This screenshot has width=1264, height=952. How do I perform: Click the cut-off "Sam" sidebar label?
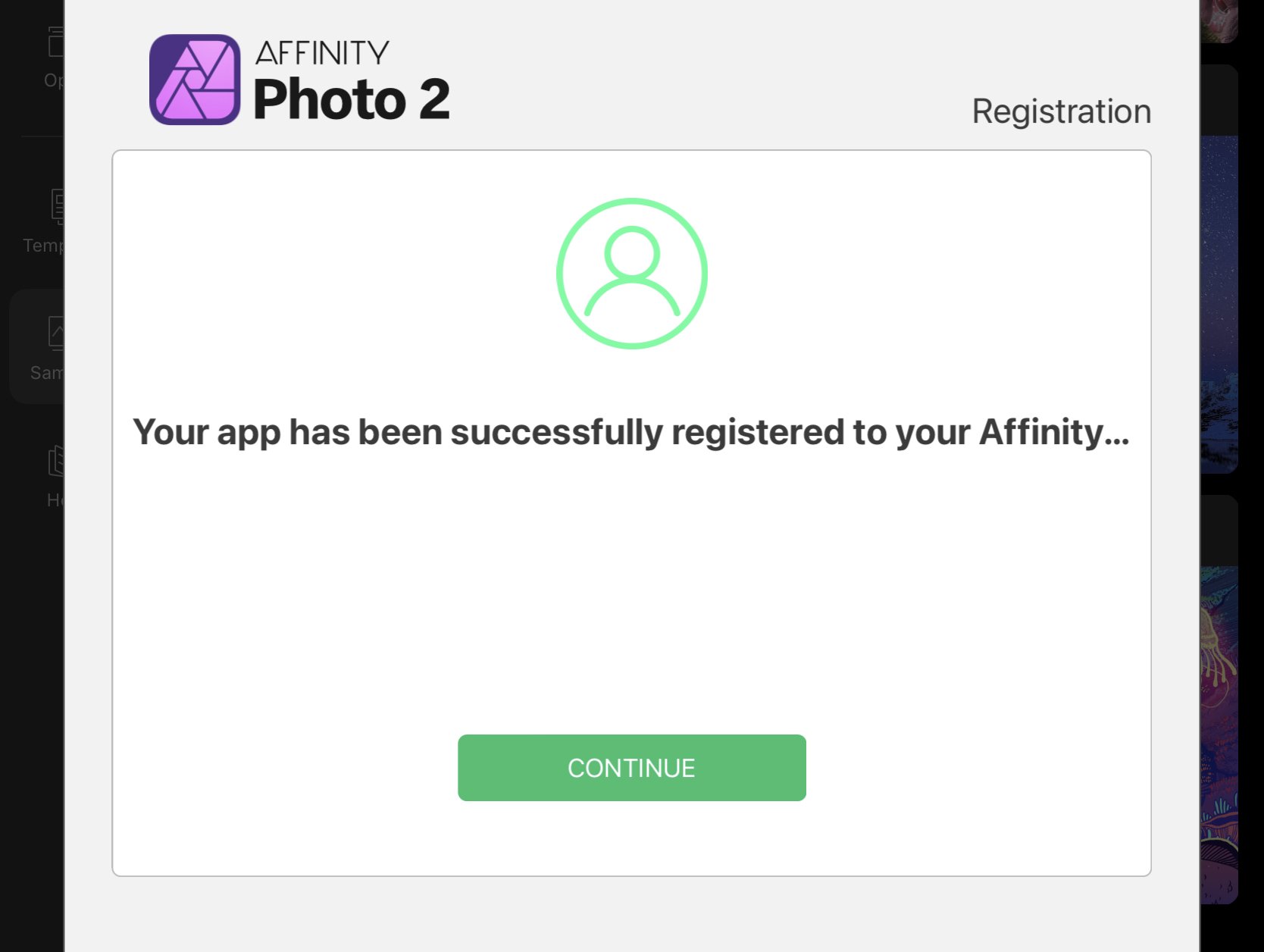pyautogui.click(x=46, y=373)
